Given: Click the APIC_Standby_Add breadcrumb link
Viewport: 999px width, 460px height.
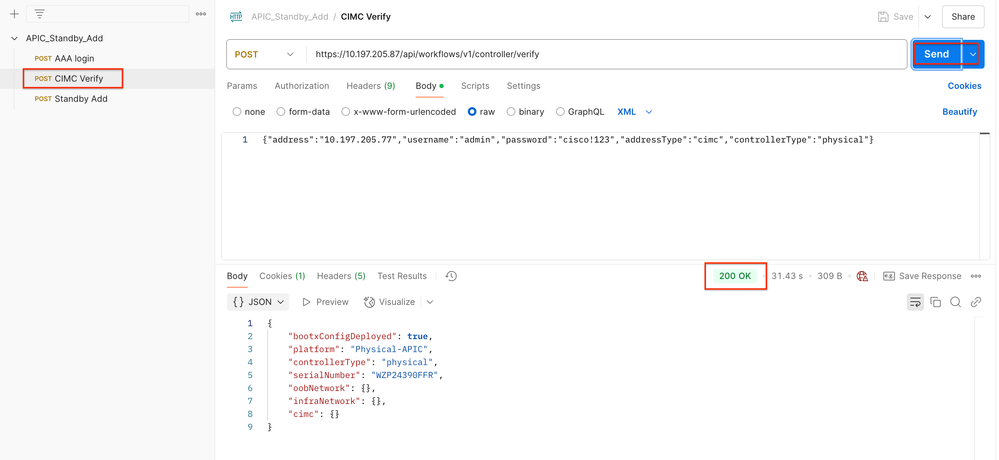Looking at the screenshot, I should (290, 17).
